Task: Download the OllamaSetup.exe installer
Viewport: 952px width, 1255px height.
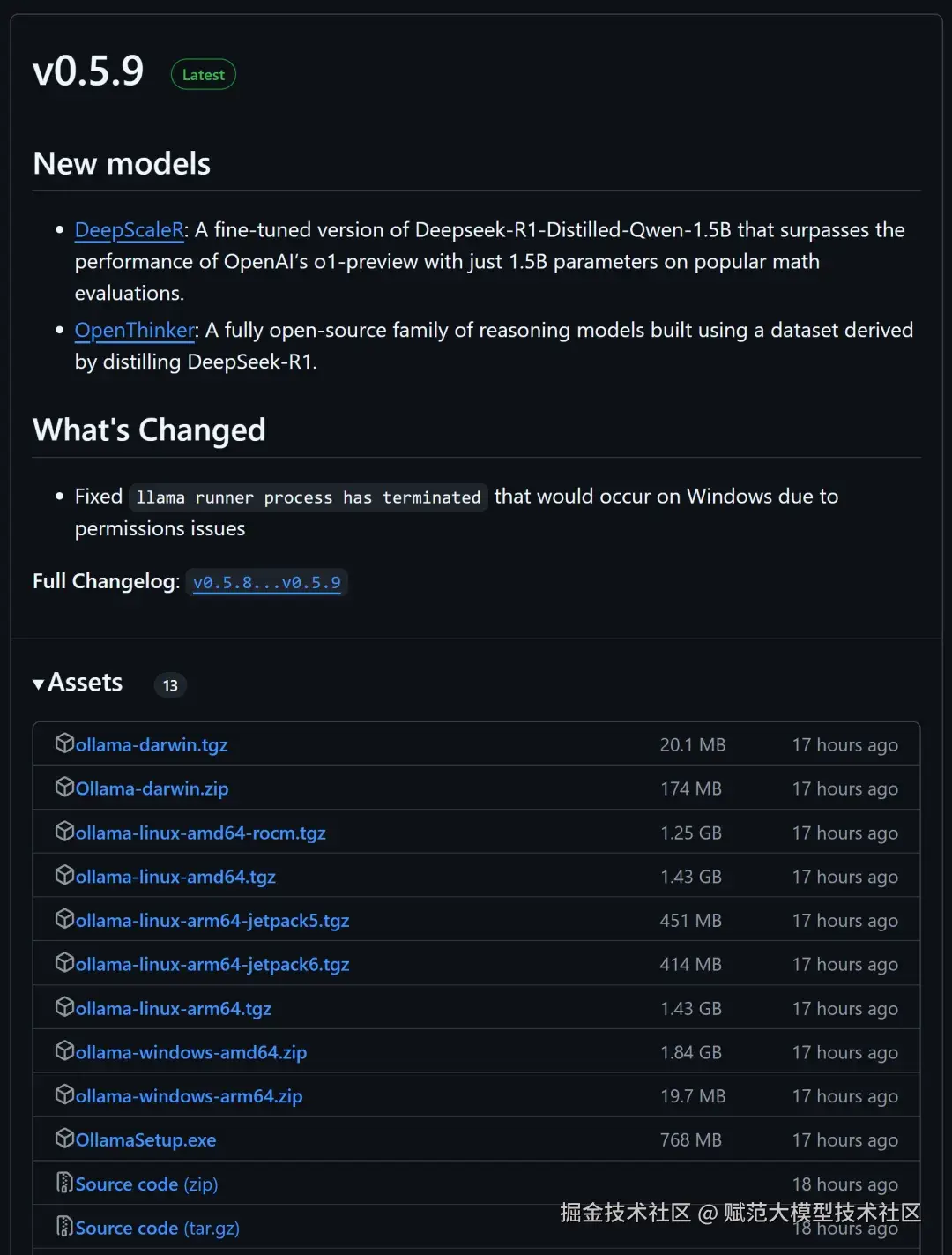Action: pos(145,1140)
